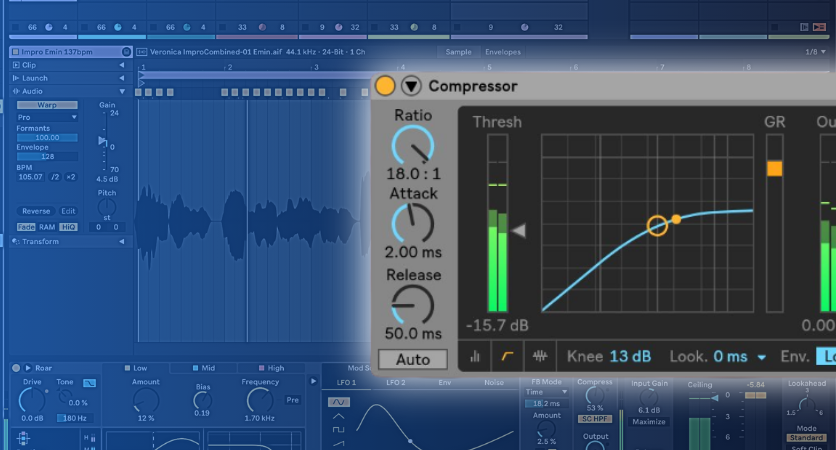Switch to the Envelopes tab

point(502,51)
